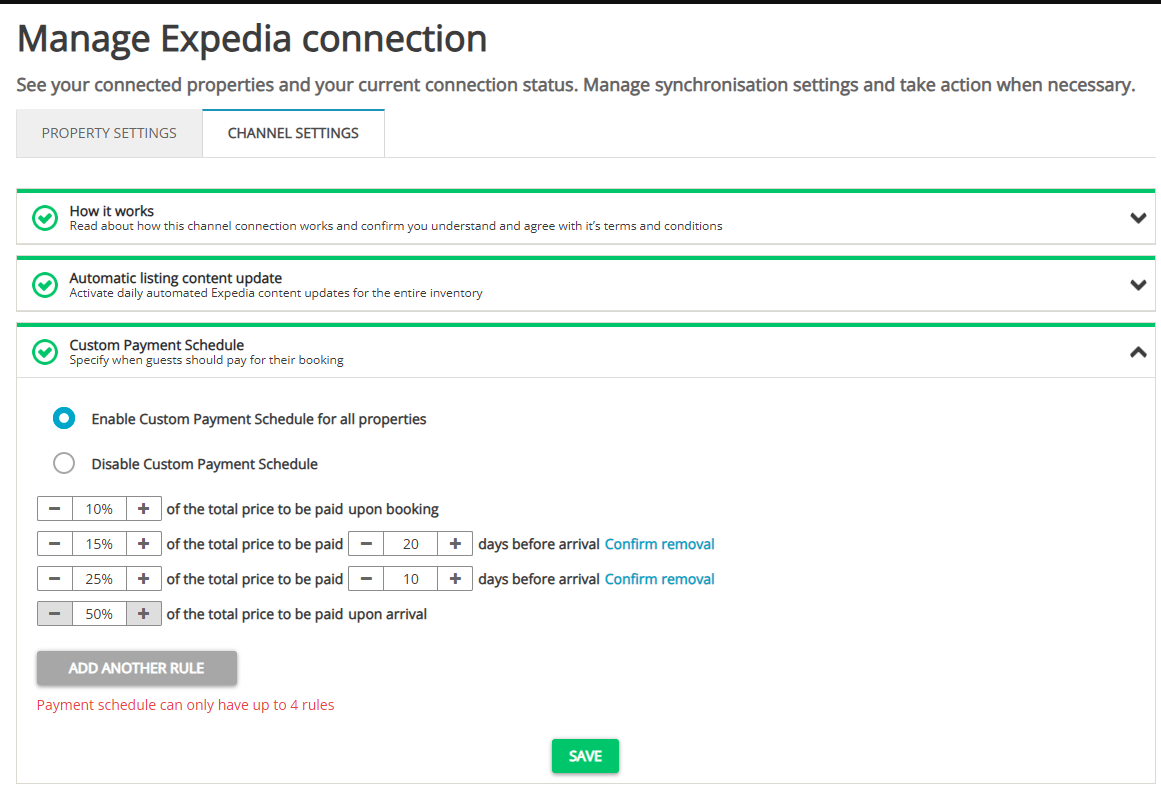Switch to the Property Settings tab
Screen dimensions: 1161x787
[x=108, y=132]
